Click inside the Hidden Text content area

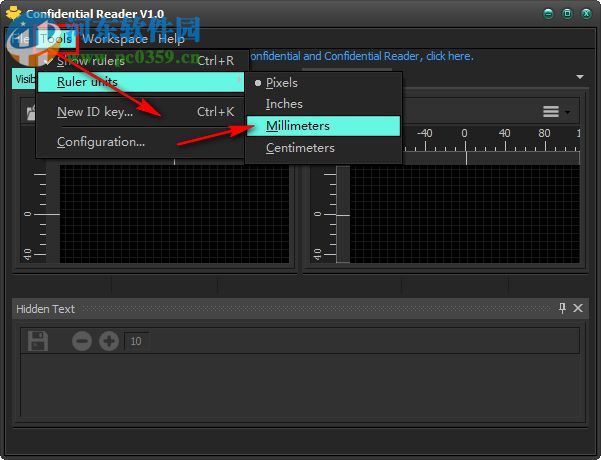[x=300, y=385]
